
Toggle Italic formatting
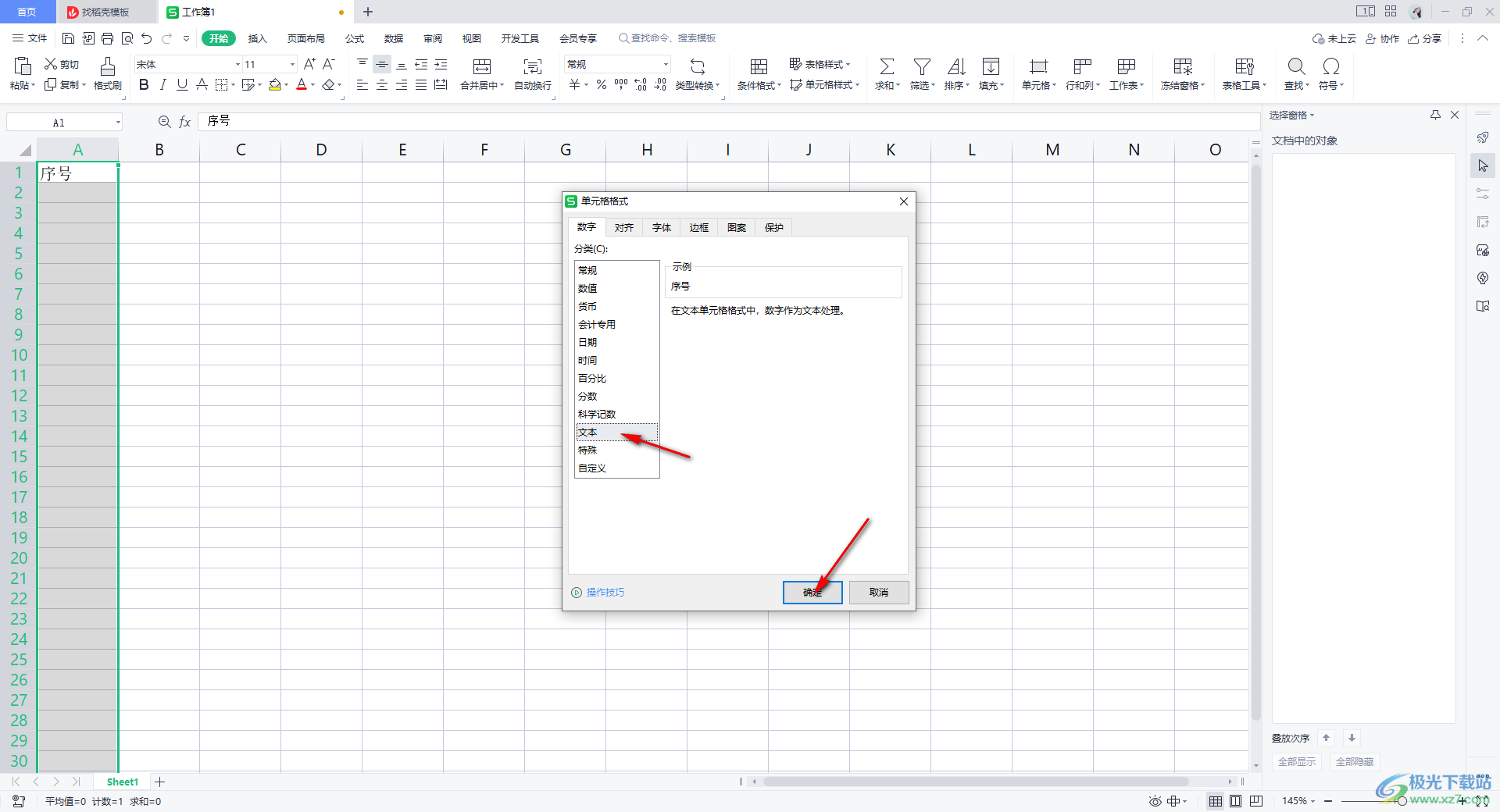pos(162,84)
